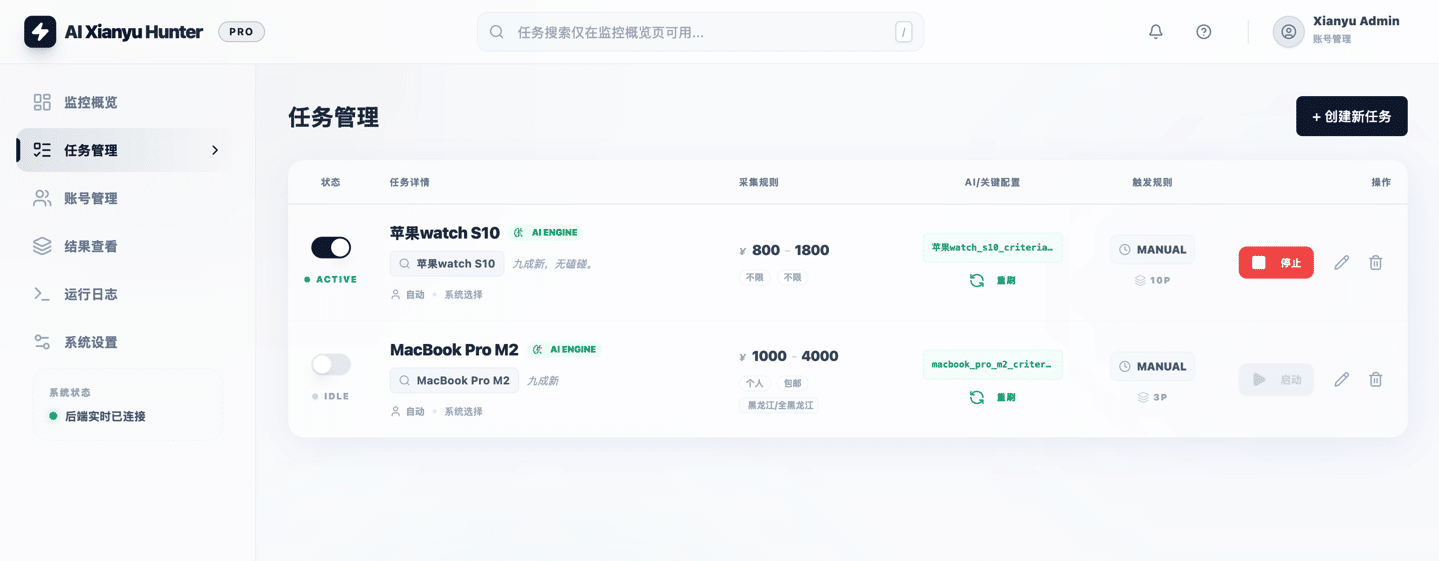Viewport: 1439px width, 561px height.
Task: Click the PRO badge next to the app name
Action: pyautogui.click(x=241, y=32)
